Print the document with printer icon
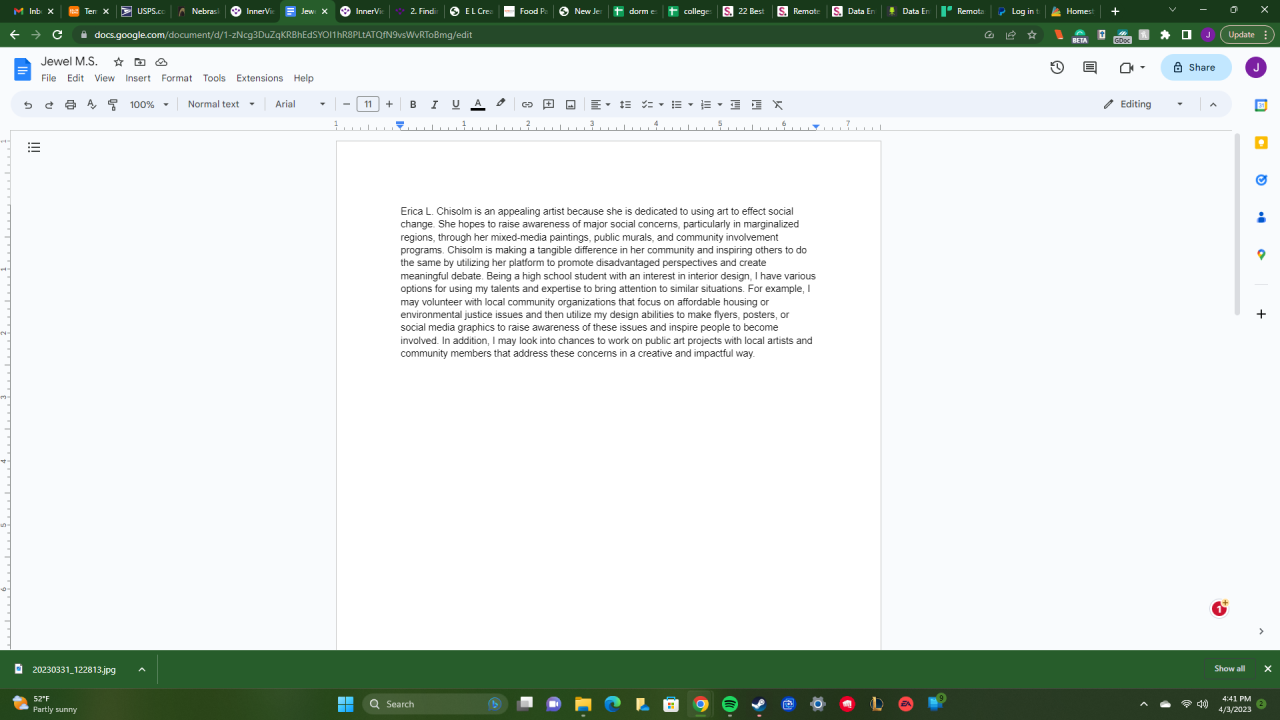 [70, 104]
